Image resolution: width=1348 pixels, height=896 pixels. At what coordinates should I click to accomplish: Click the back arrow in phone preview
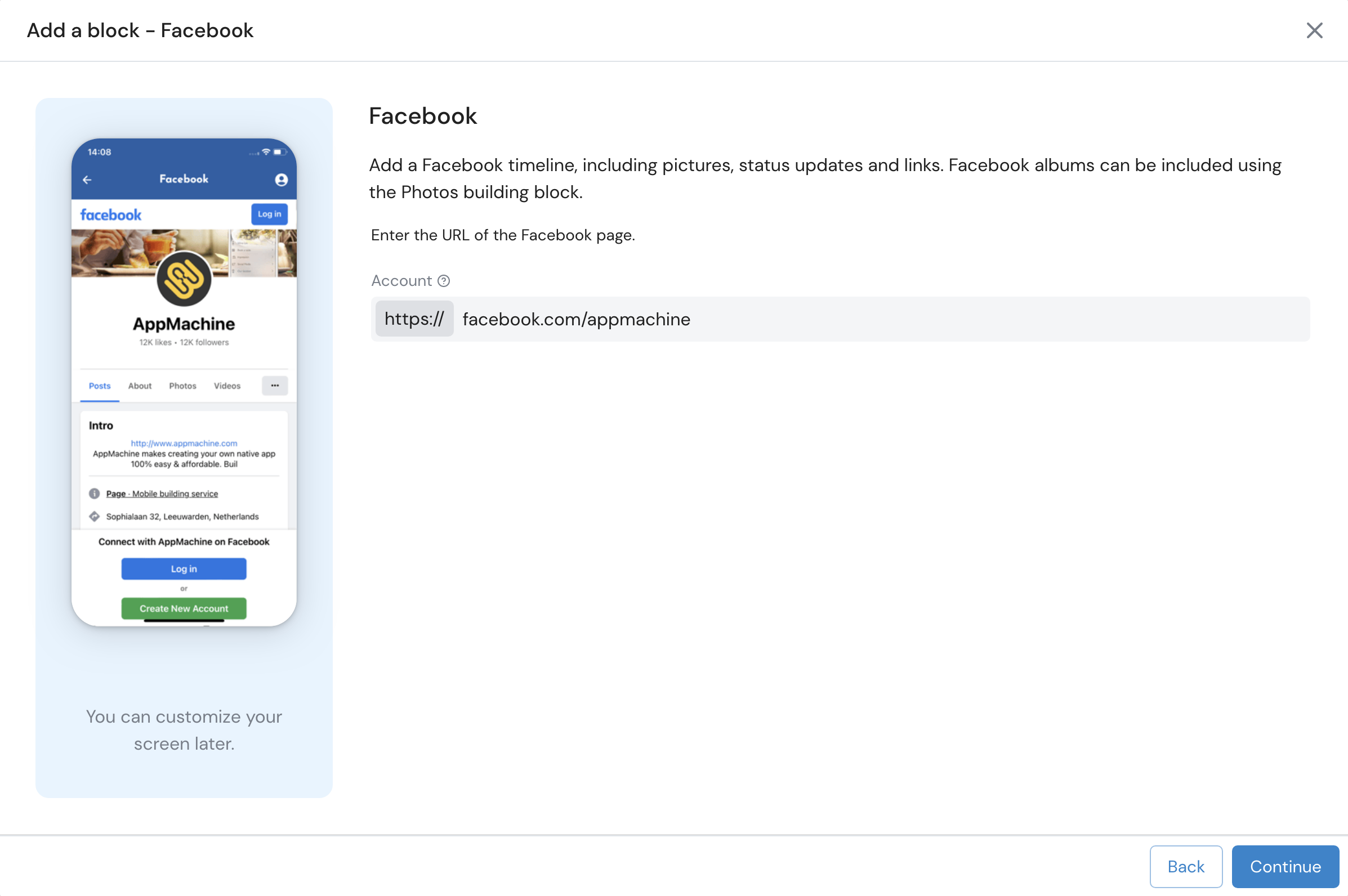point(87,180)
